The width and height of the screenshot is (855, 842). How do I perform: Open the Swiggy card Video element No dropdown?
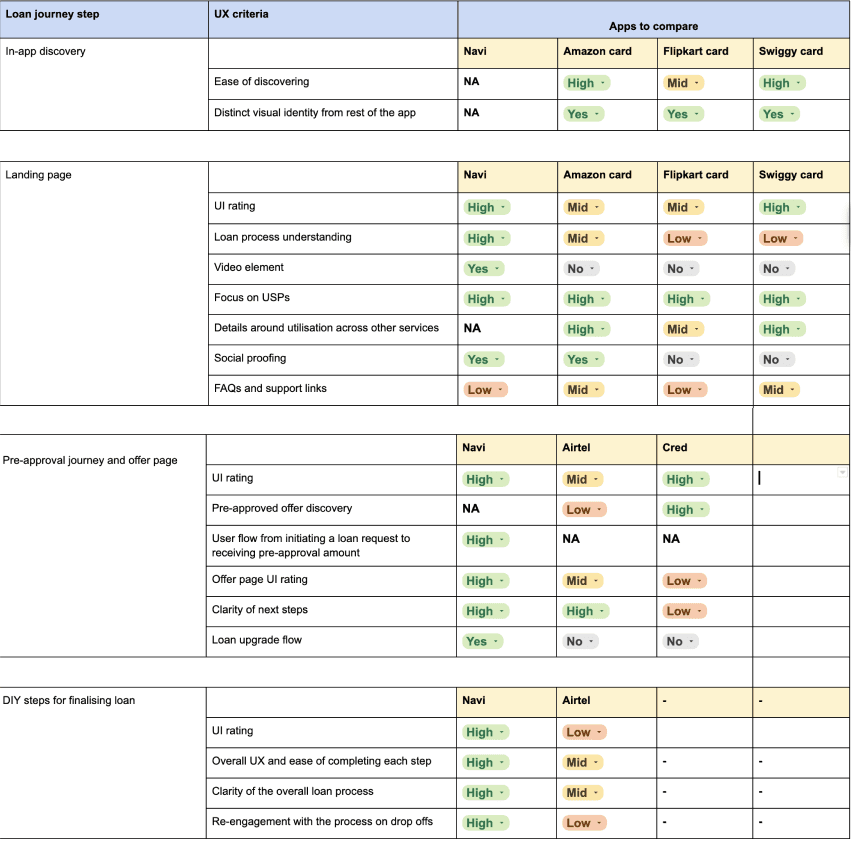(776, 269)
